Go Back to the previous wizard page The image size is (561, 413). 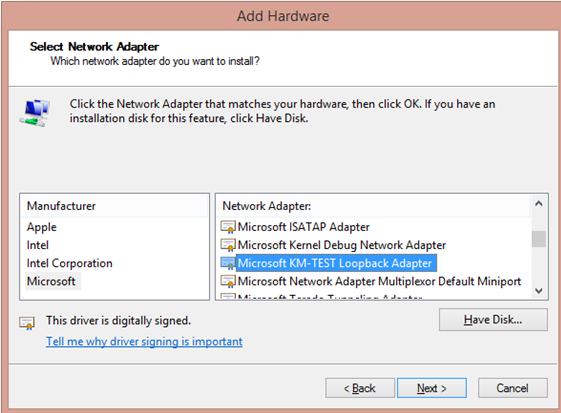[x=360, y=388]
